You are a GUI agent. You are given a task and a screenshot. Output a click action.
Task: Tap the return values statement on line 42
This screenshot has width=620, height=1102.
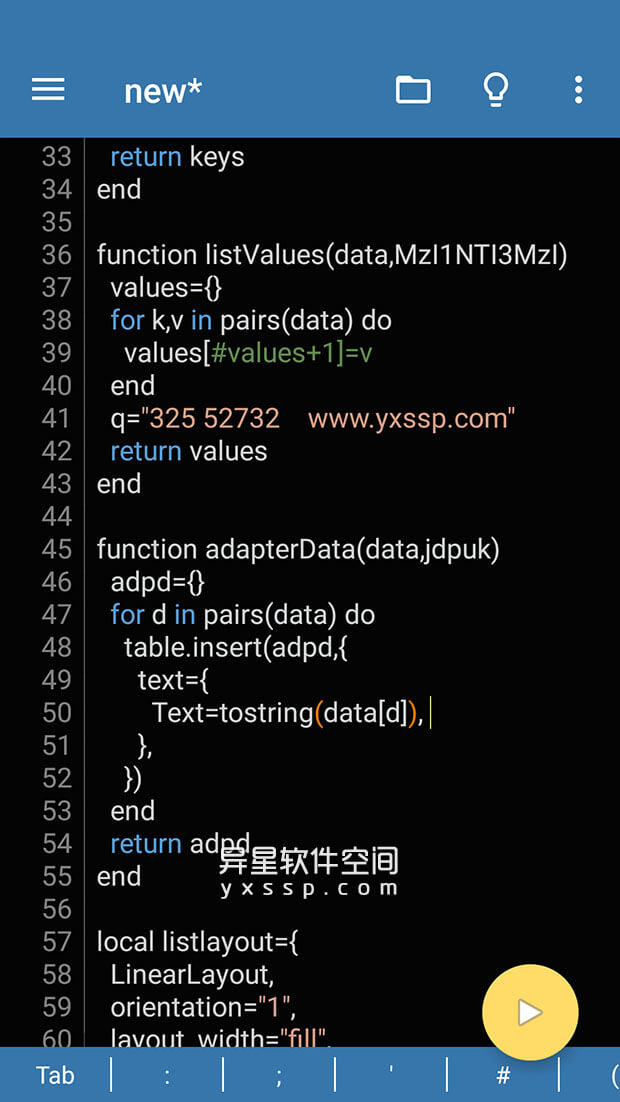188,451
